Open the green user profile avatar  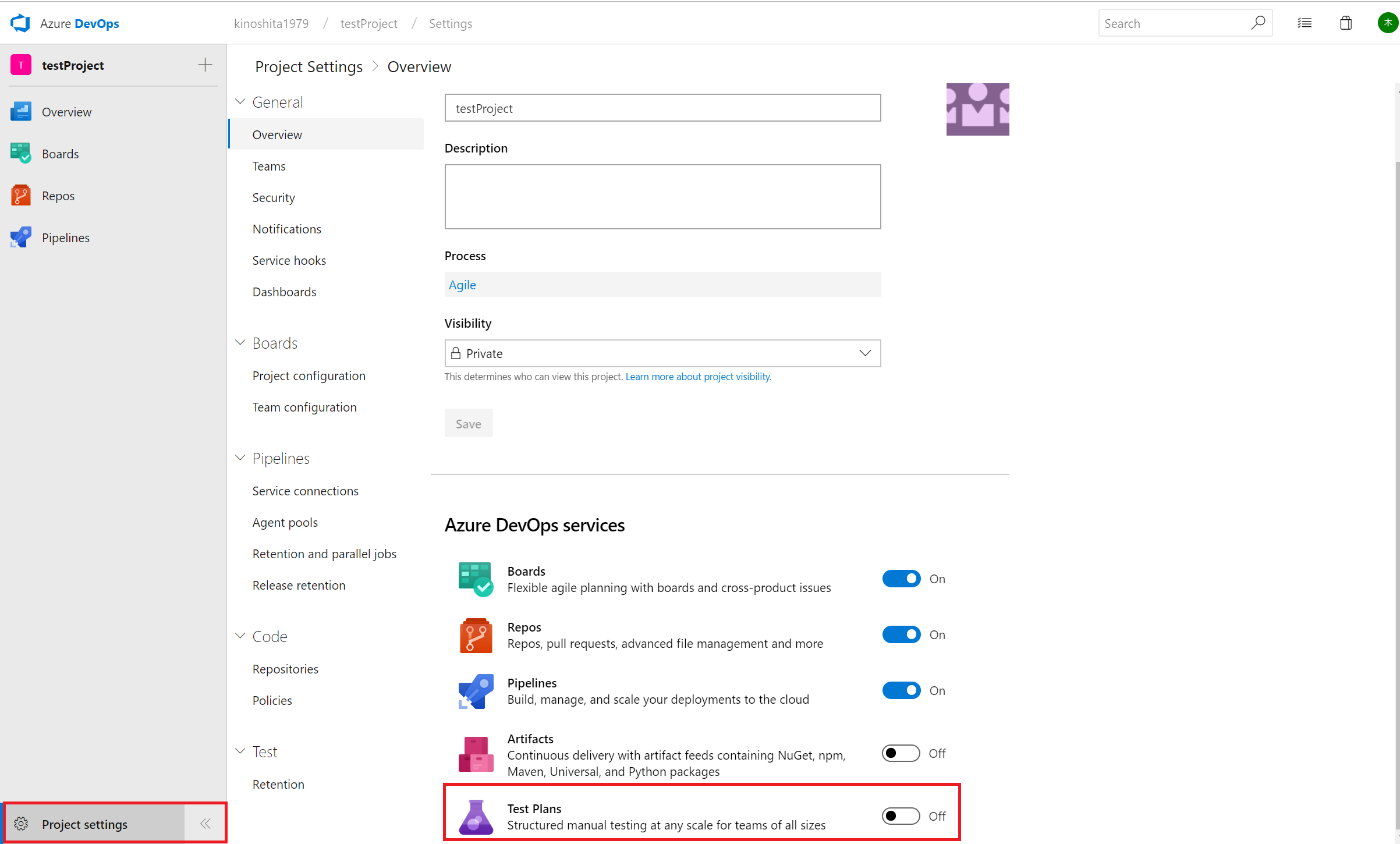(1388, 23)
